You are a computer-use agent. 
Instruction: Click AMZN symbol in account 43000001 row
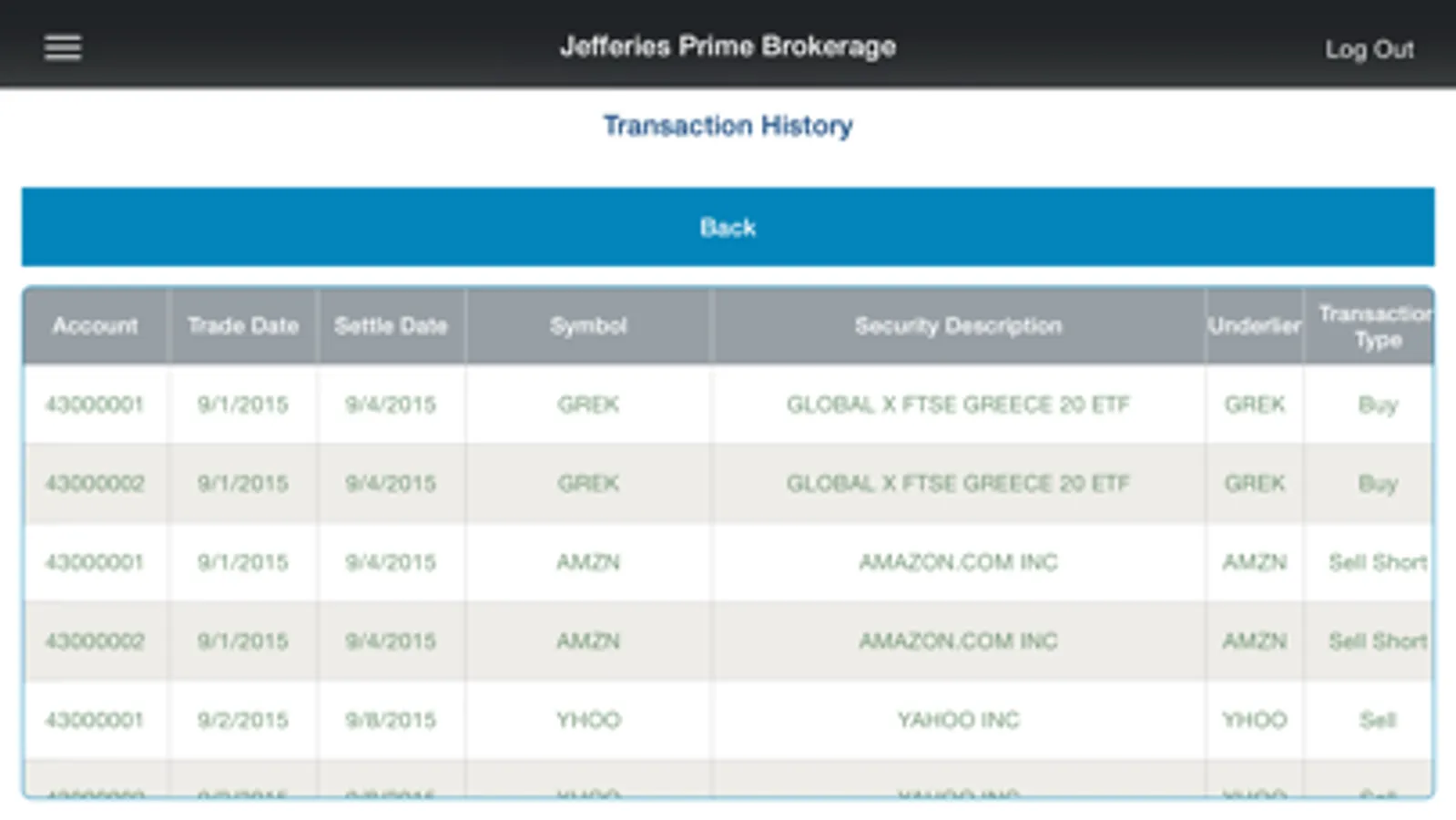[588, 562]
